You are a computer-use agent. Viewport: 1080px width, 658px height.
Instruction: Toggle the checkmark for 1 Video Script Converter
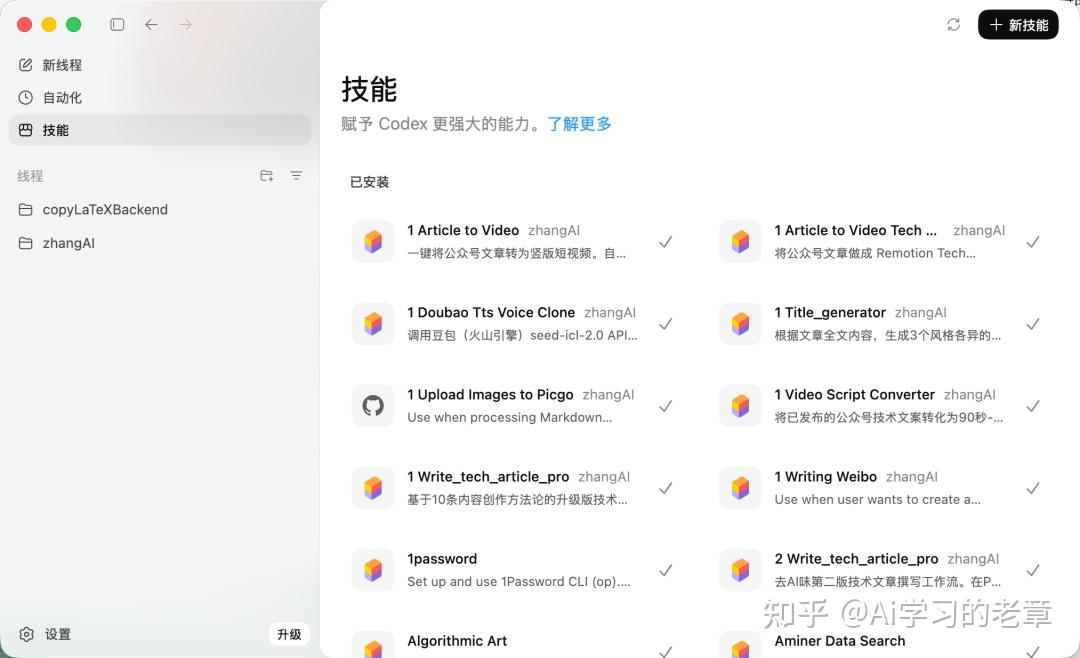(x=1032, y=406)
